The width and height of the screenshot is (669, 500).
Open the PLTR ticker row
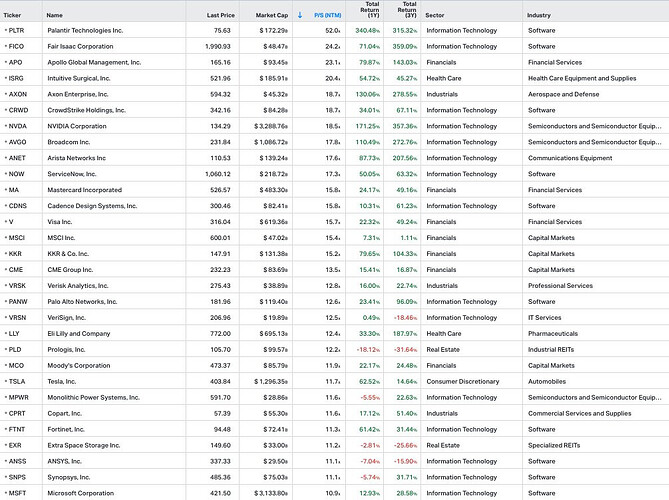point(17,30)
